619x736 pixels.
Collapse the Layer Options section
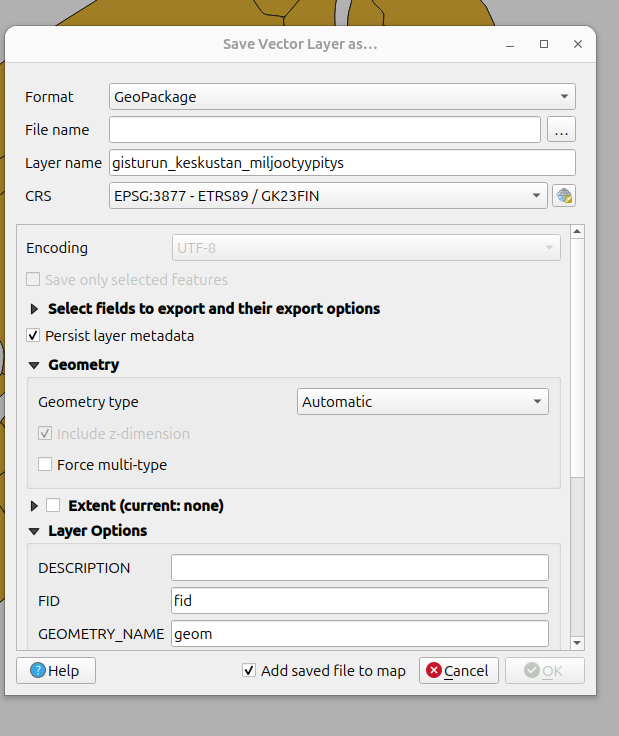pos(35,531)
